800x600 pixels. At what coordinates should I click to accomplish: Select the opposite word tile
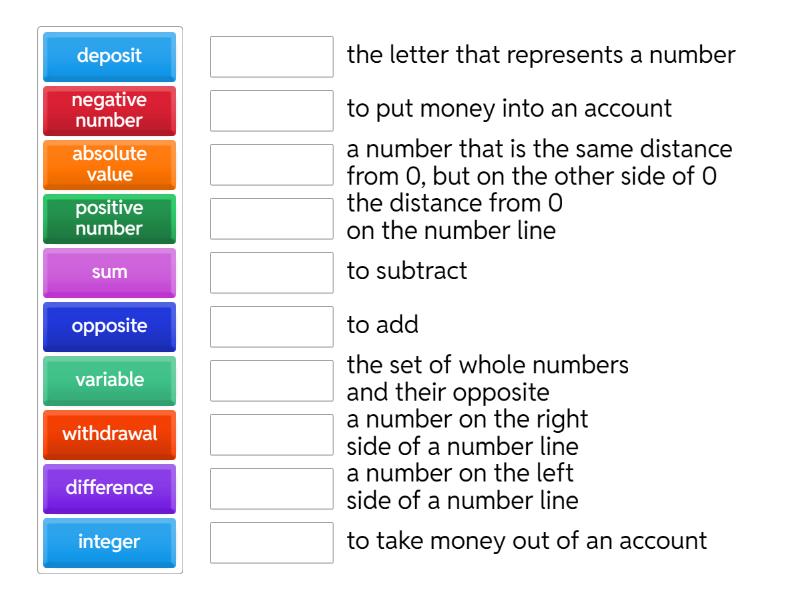click(108, 326)
